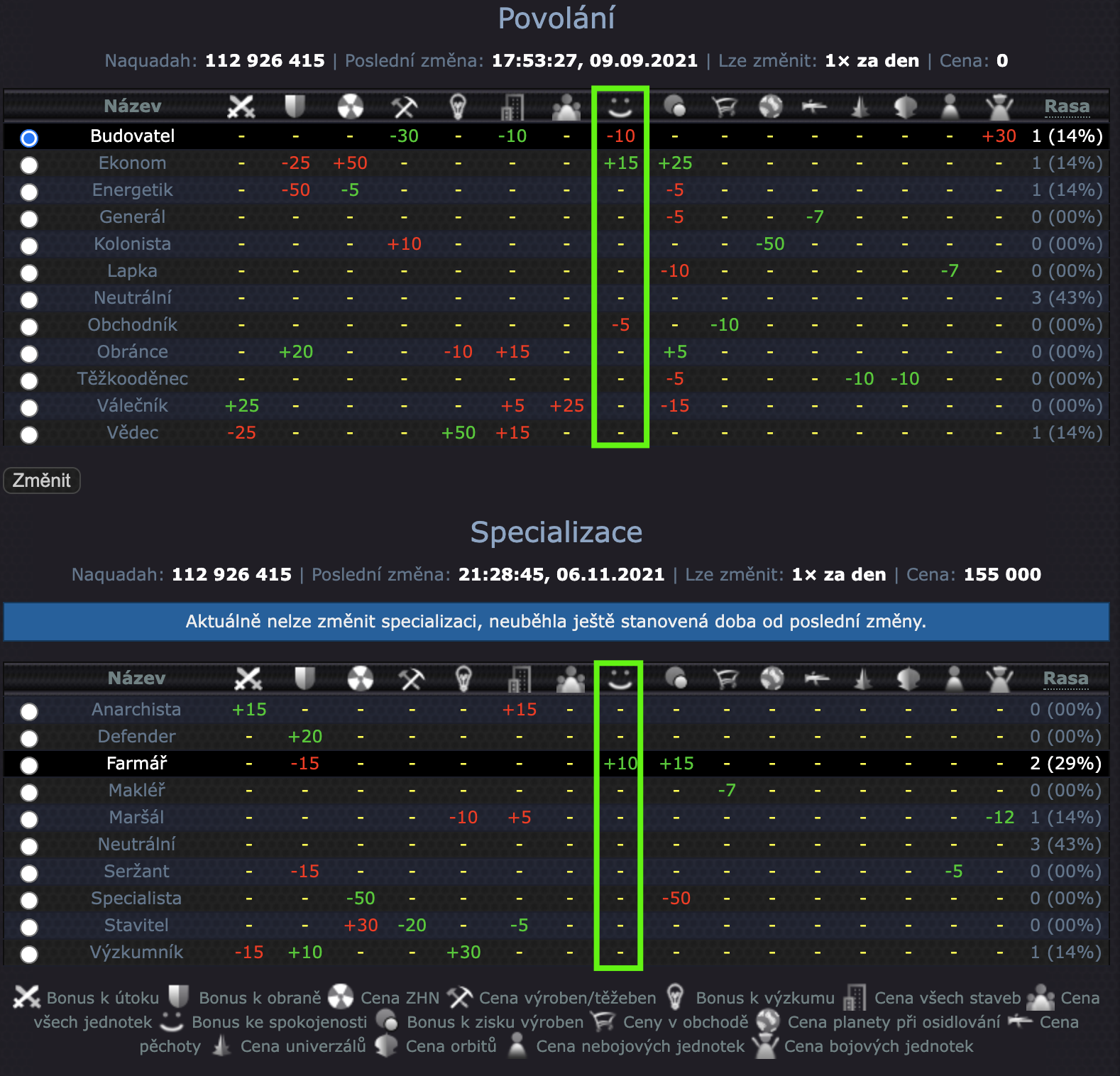
Task: Click the building cost icon in Specializace header
Action: click(x=519, y=679)
